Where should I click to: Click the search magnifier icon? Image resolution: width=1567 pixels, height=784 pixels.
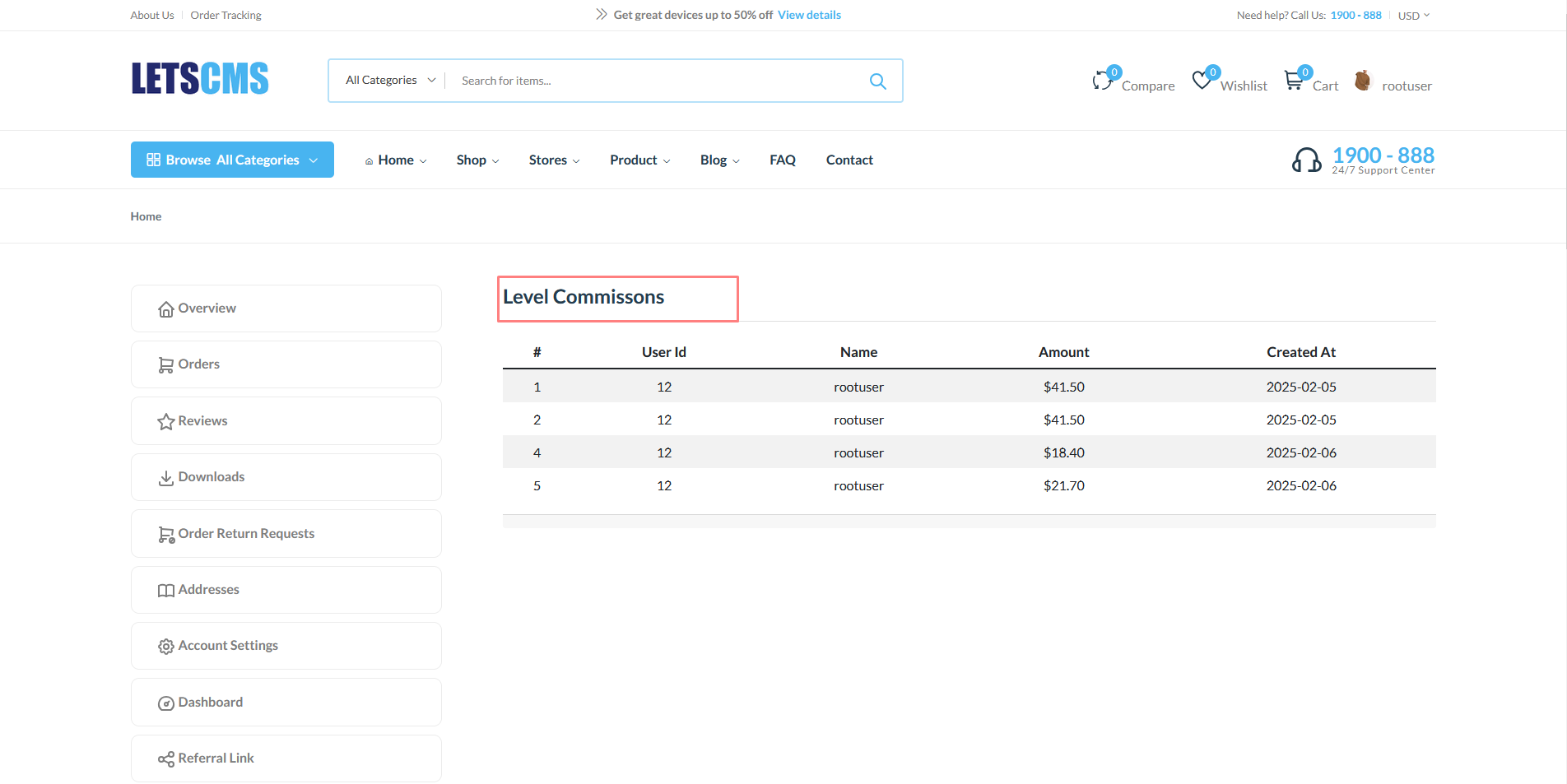click(877, 81)
